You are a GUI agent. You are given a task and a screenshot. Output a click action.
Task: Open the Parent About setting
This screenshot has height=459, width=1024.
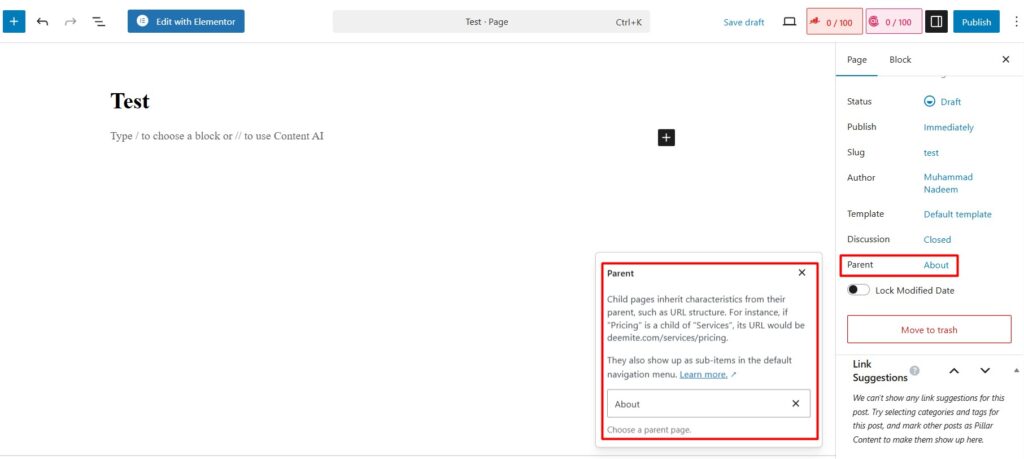click(936, 265)
